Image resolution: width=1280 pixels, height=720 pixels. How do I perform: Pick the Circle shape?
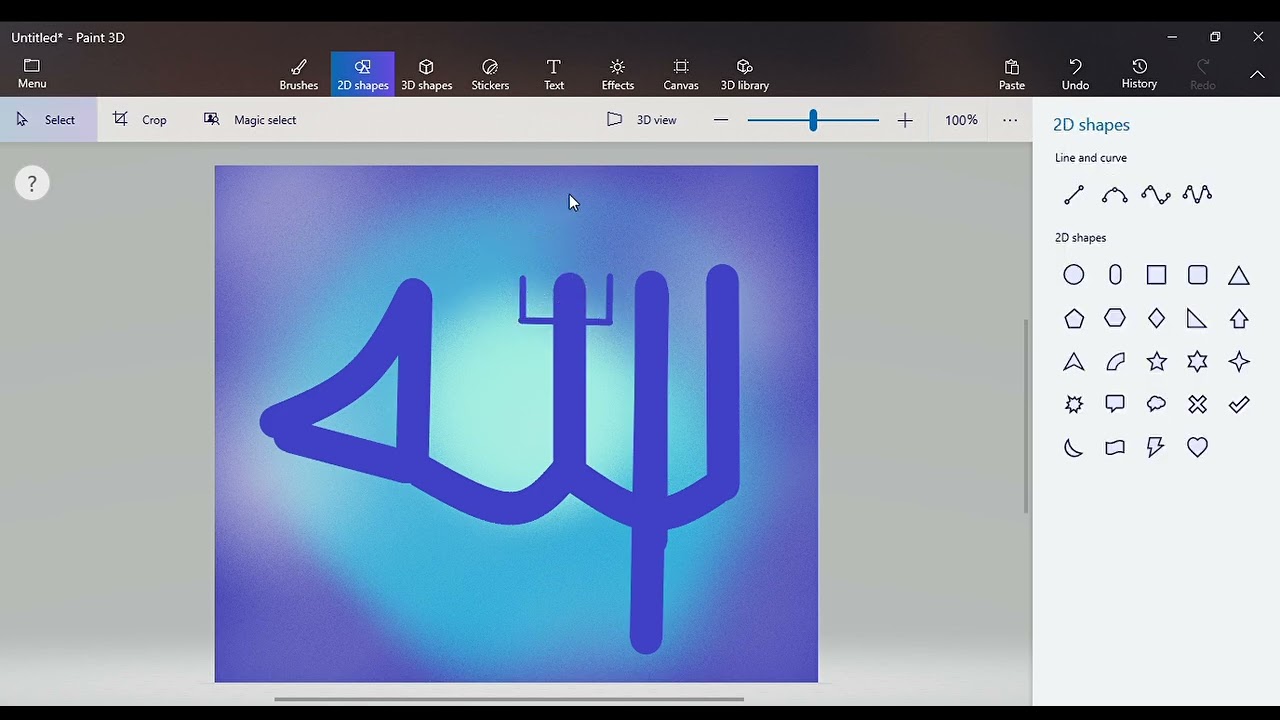(1074, 275)
